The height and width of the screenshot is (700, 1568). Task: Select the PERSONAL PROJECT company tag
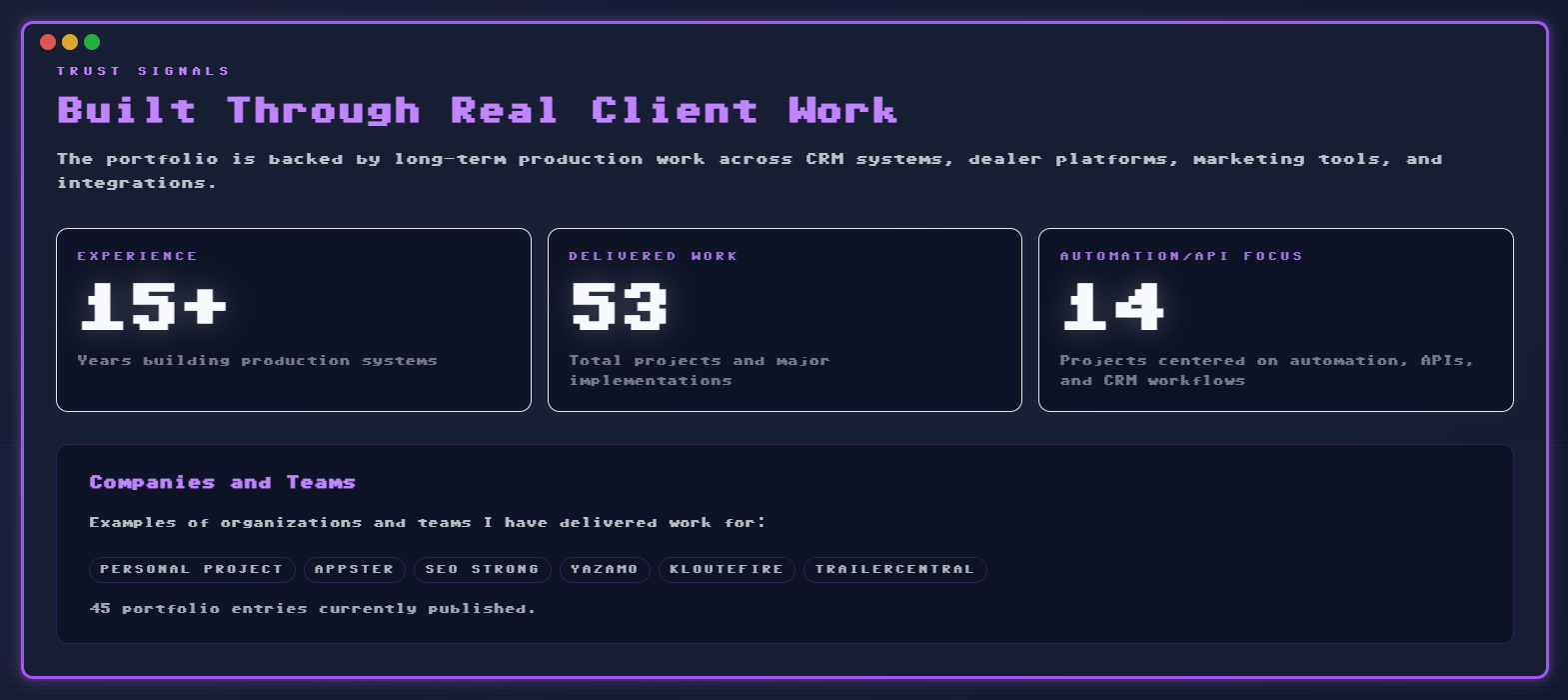pyautogui.click(x=192, y=569)
